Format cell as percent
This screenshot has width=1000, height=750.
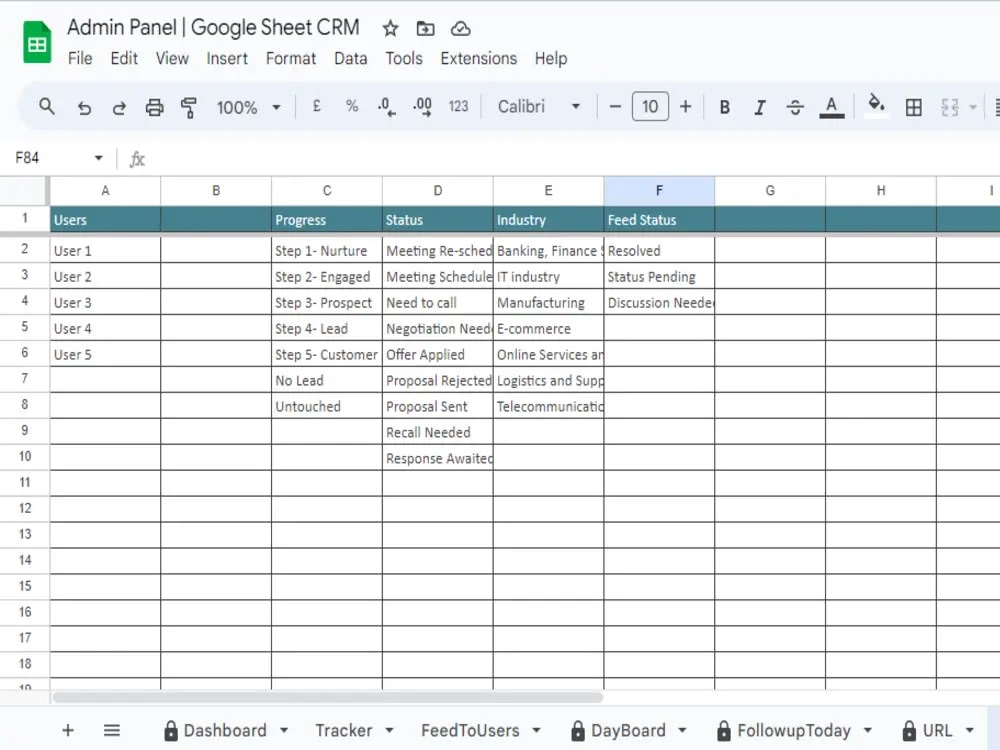click(352, 107)
